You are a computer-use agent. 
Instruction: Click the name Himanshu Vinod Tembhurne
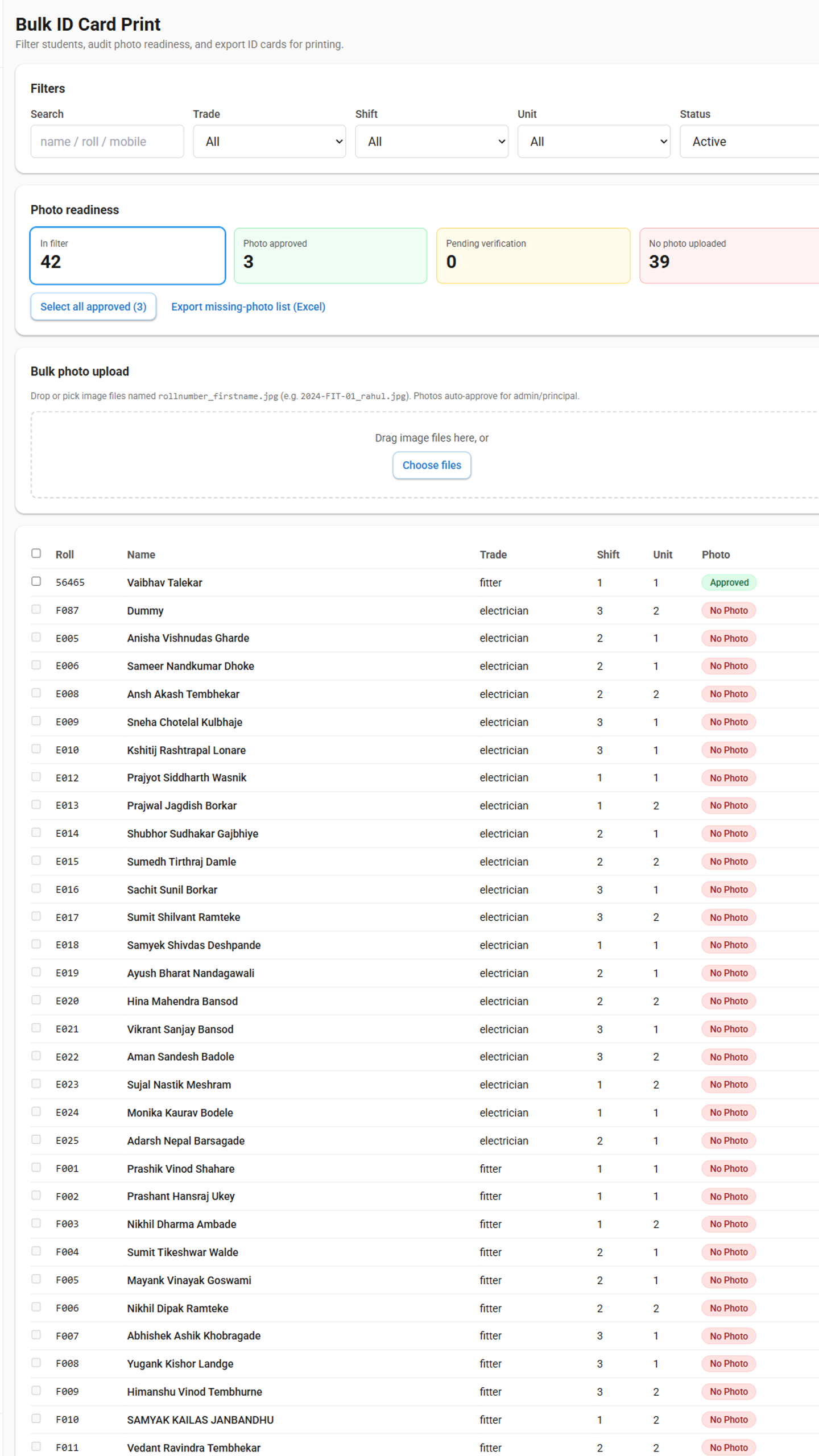point(195,1391)
